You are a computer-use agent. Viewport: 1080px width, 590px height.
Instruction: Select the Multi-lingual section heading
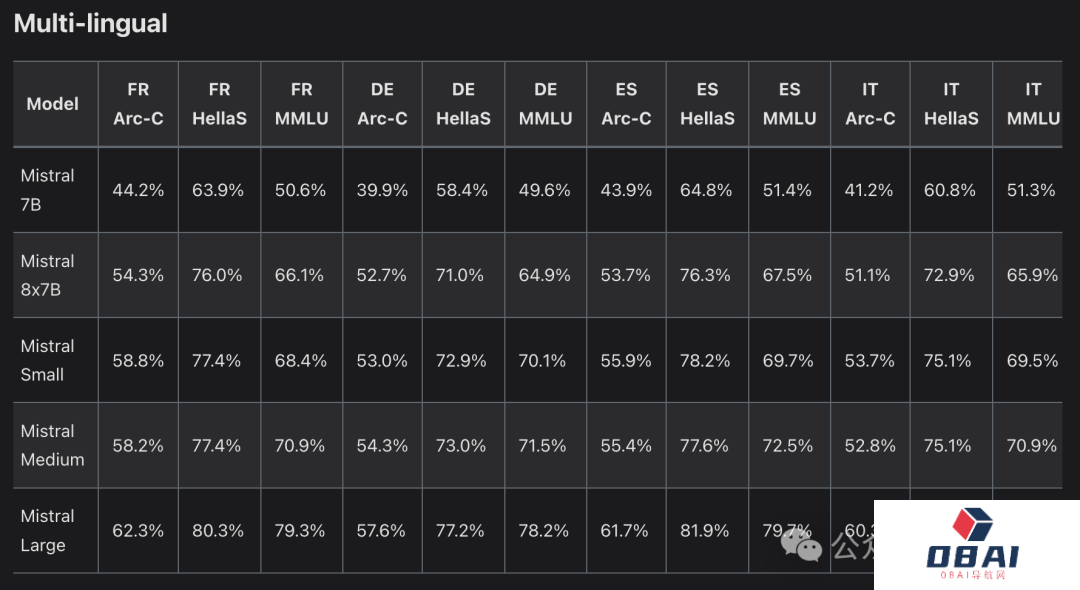pyautogui.click(x=91, y=23)
